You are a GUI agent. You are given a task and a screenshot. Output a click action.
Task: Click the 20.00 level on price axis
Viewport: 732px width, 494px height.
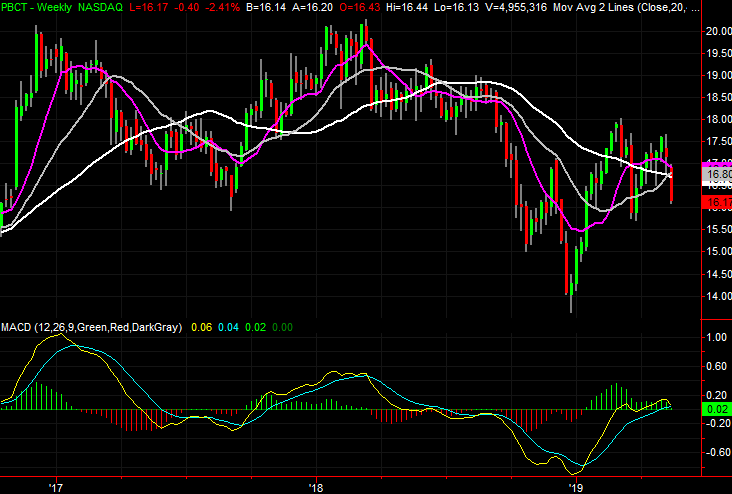(x=716, y=31)
